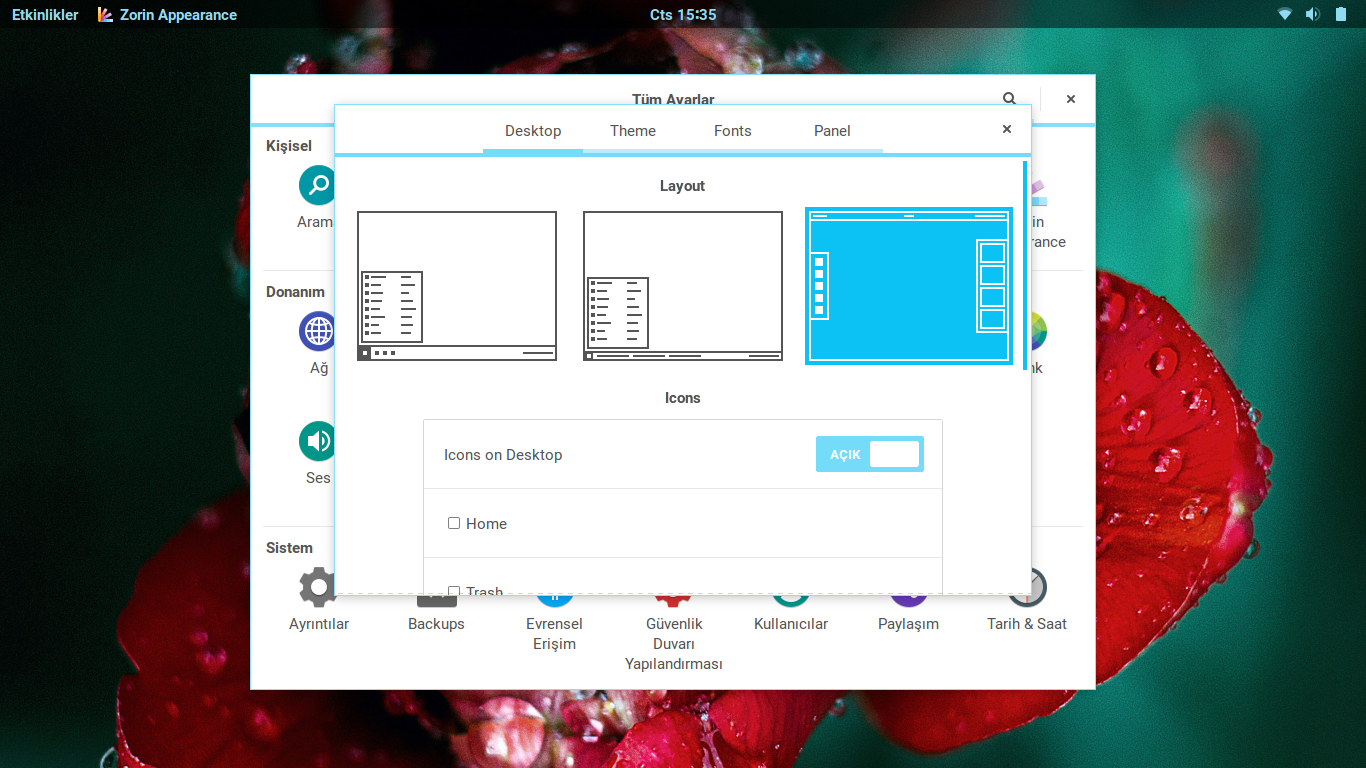
Task: Click the Kullanıcılar label in settings
Action: [x=791, y=624]
